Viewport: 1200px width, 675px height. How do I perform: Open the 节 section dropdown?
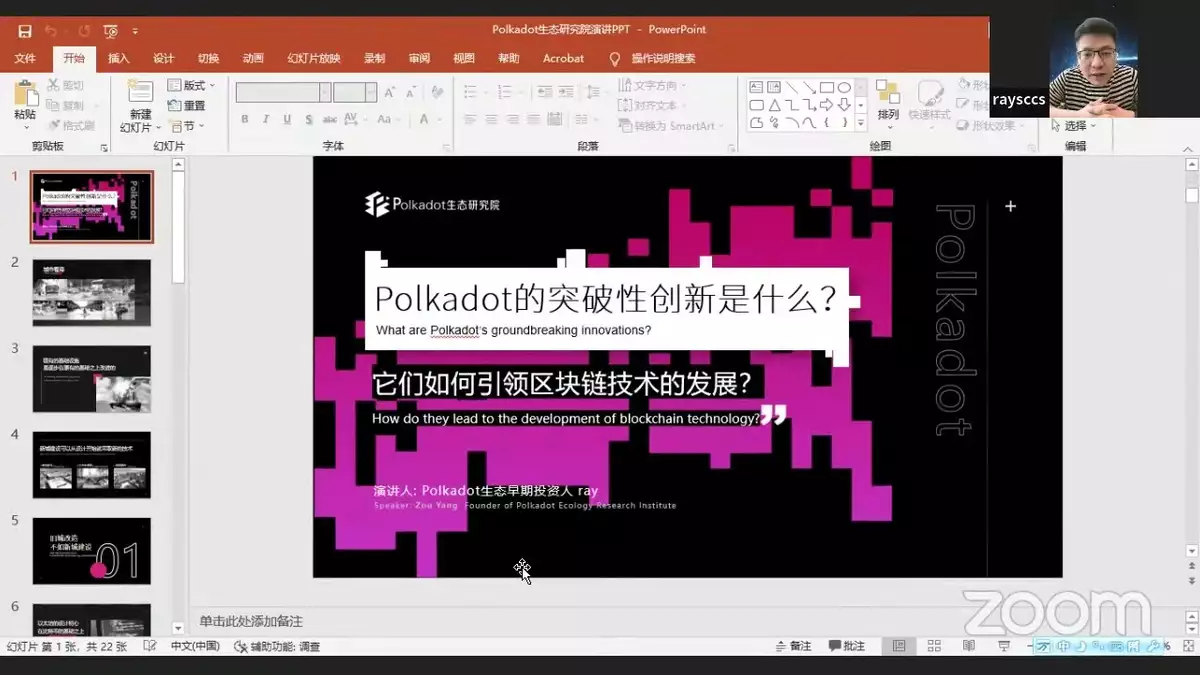[x=187, y=125]
